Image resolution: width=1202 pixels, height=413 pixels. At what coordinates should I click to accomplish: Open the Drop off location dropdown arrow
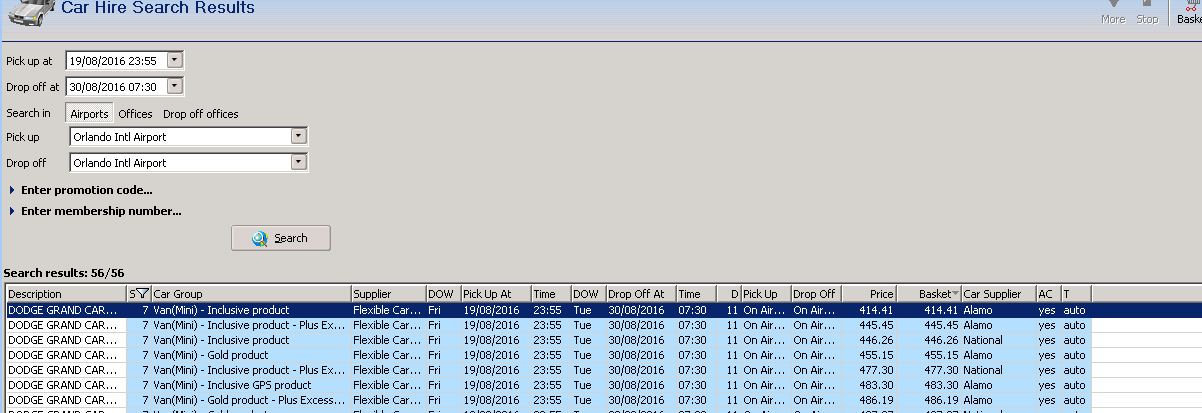[298, 162]
